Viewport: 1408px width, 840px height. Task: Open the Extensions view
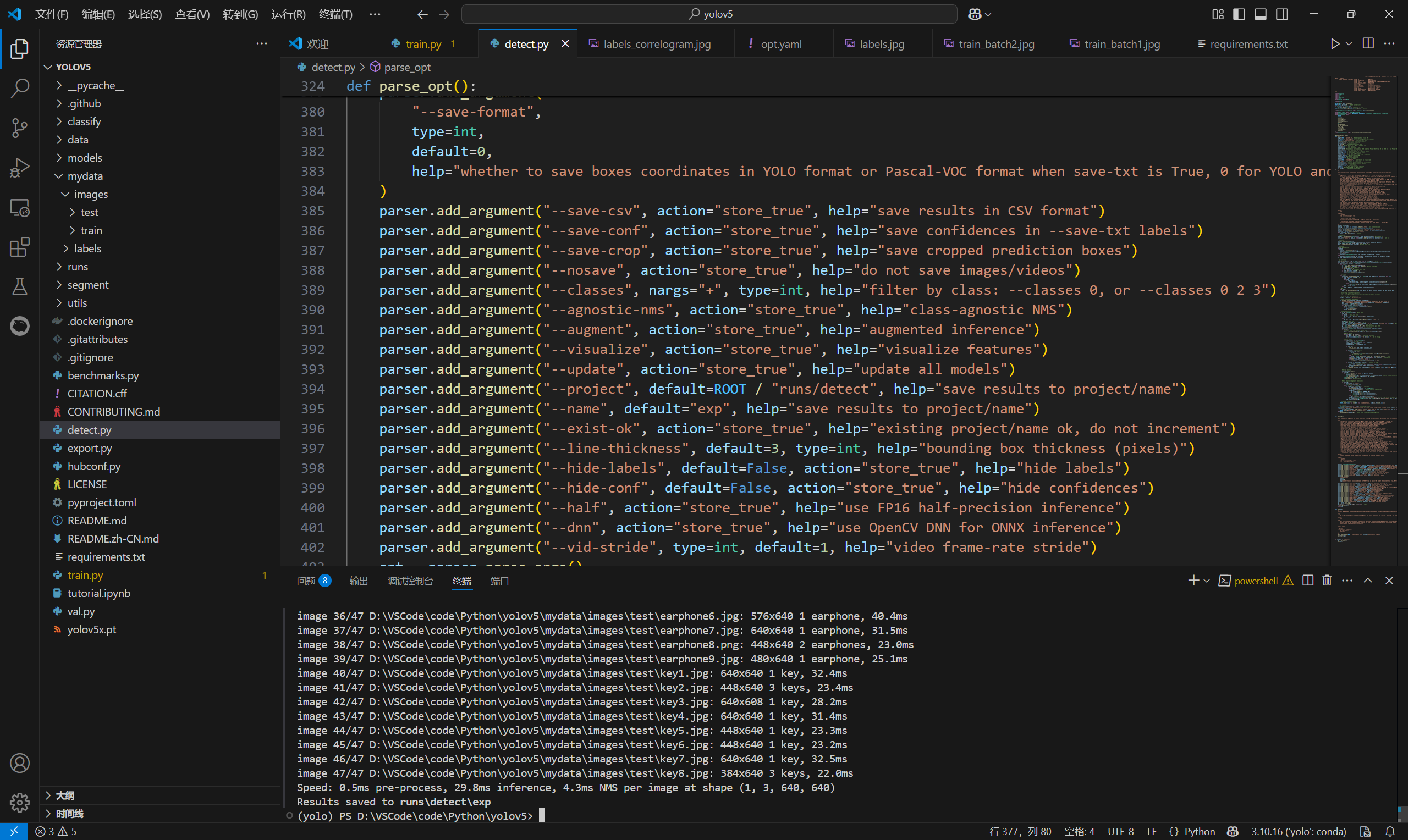[20, 247]
